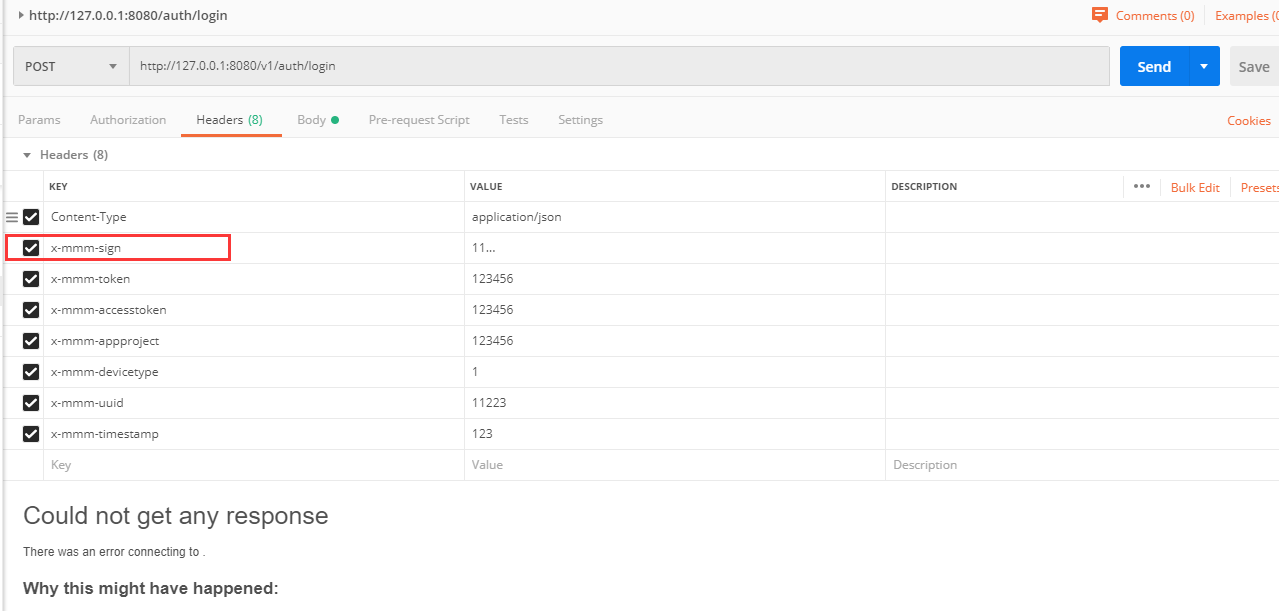
Task: Click the Bulk Edit link
Action: click(x=1195, y=188)
